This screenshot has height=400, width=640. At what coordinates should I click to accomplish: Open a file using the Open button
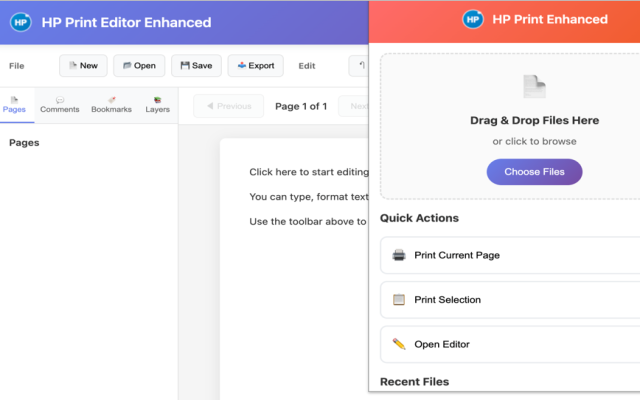(x=139, y=66)
